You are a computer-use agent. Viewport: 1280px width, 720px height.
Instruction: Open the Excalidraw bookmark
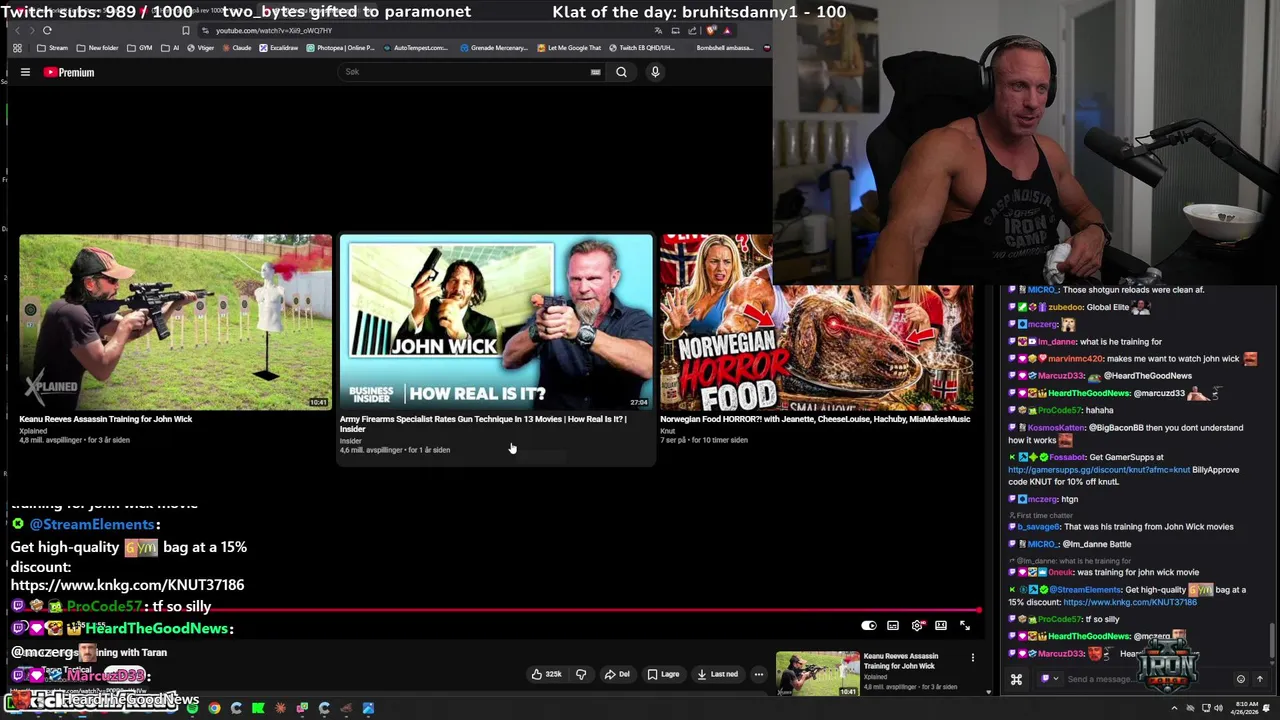click(x=279, y=48)
